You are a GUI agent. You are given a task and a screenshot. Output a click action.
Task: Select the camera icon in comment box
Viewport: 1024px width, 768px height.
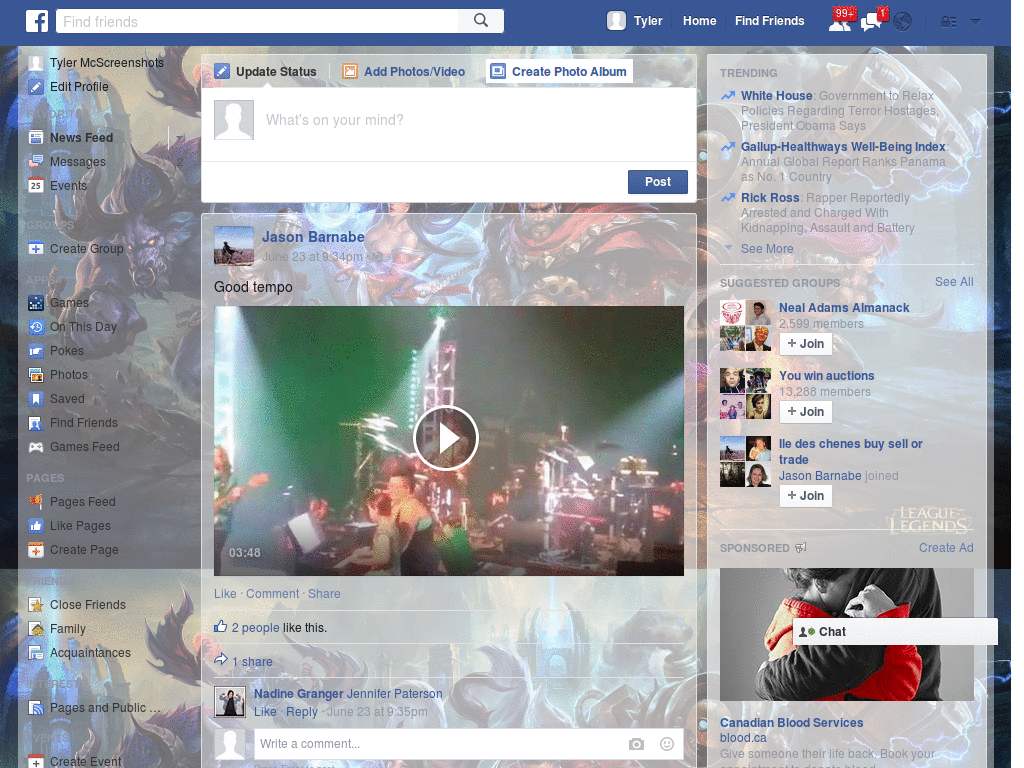[635, 744]
